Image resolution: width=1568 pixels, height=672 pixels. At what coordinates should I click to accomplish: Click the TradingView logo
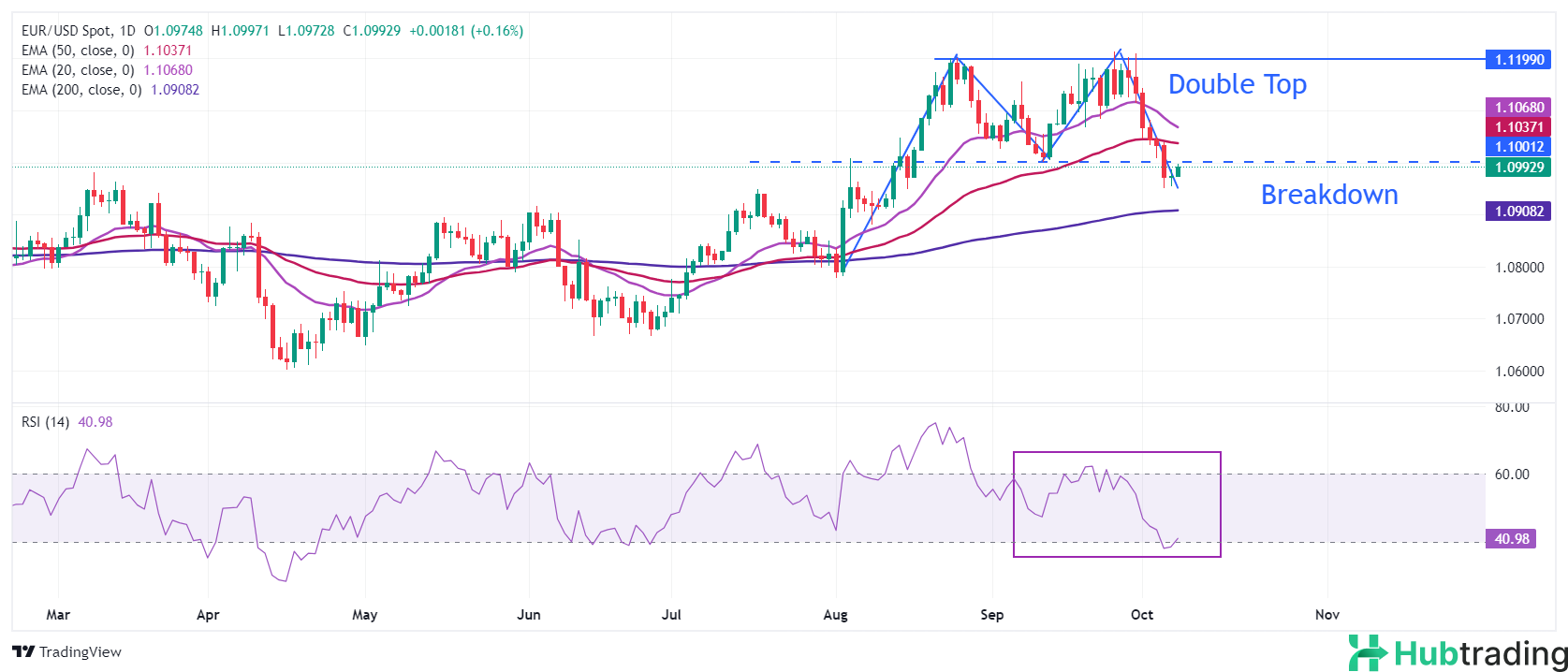click(67, 651)
